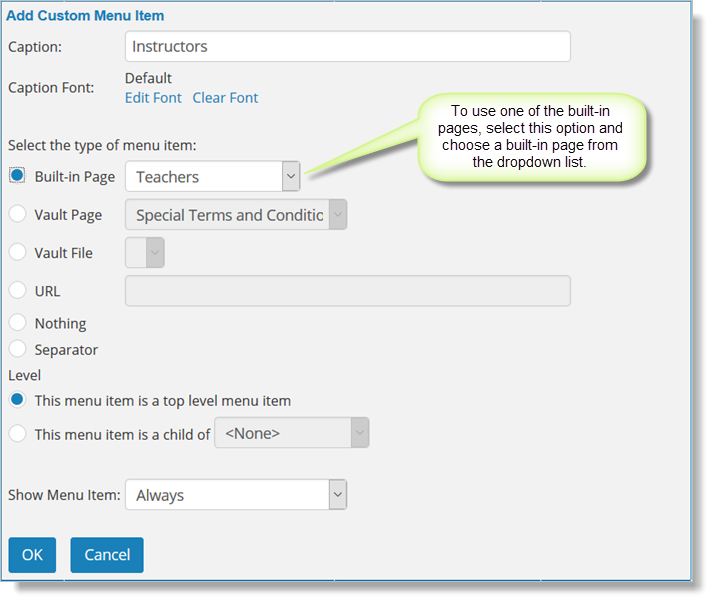The width and height of the screenshot is (718, 607).
Task: Click the Clear Font link
Action: (225, 98)
